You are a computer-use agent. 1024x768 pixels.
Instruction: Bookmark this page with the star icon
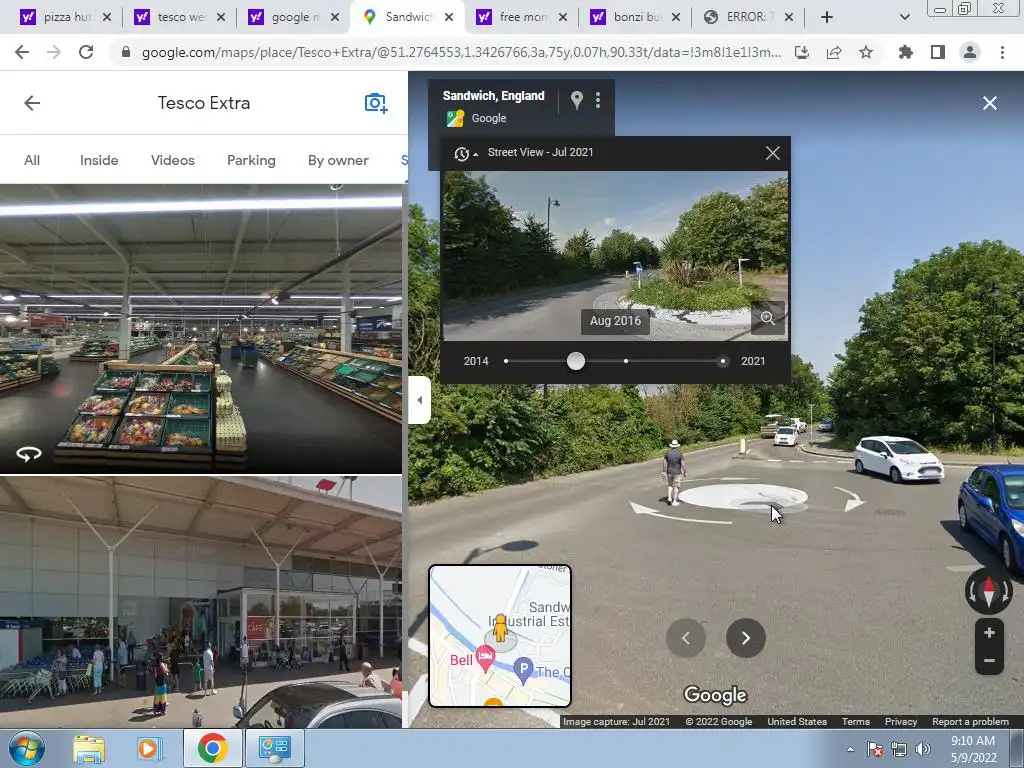point(866,52)
